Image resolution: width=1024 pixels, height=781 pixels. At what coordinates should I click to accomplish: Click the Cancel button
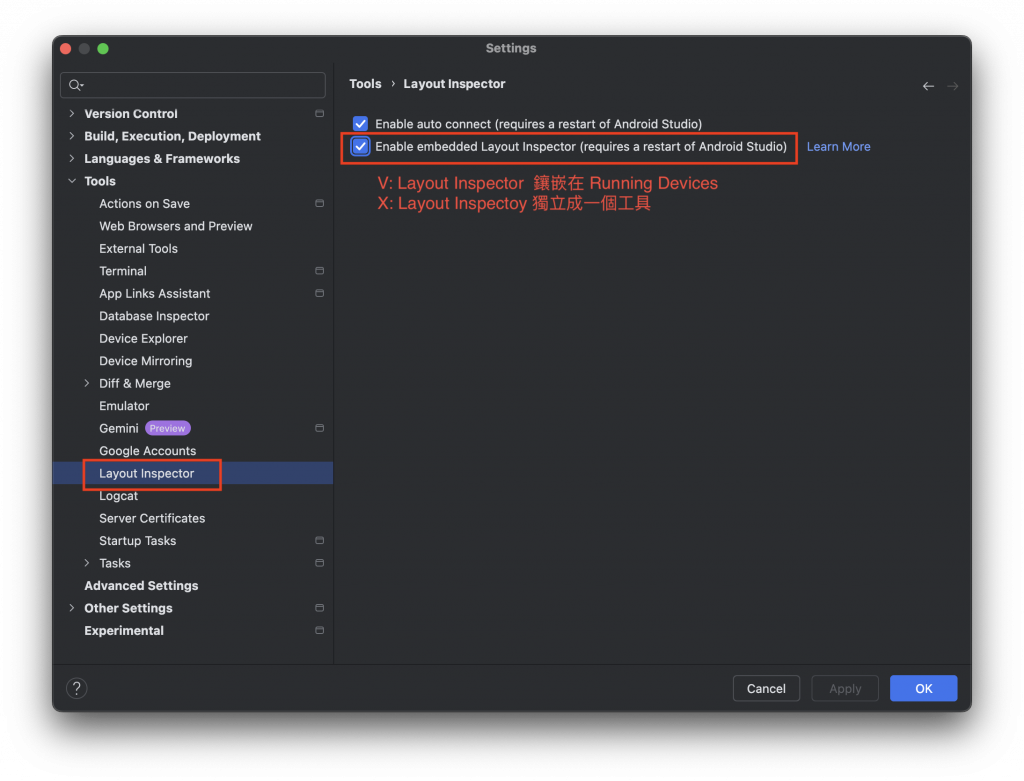point(766,688)
